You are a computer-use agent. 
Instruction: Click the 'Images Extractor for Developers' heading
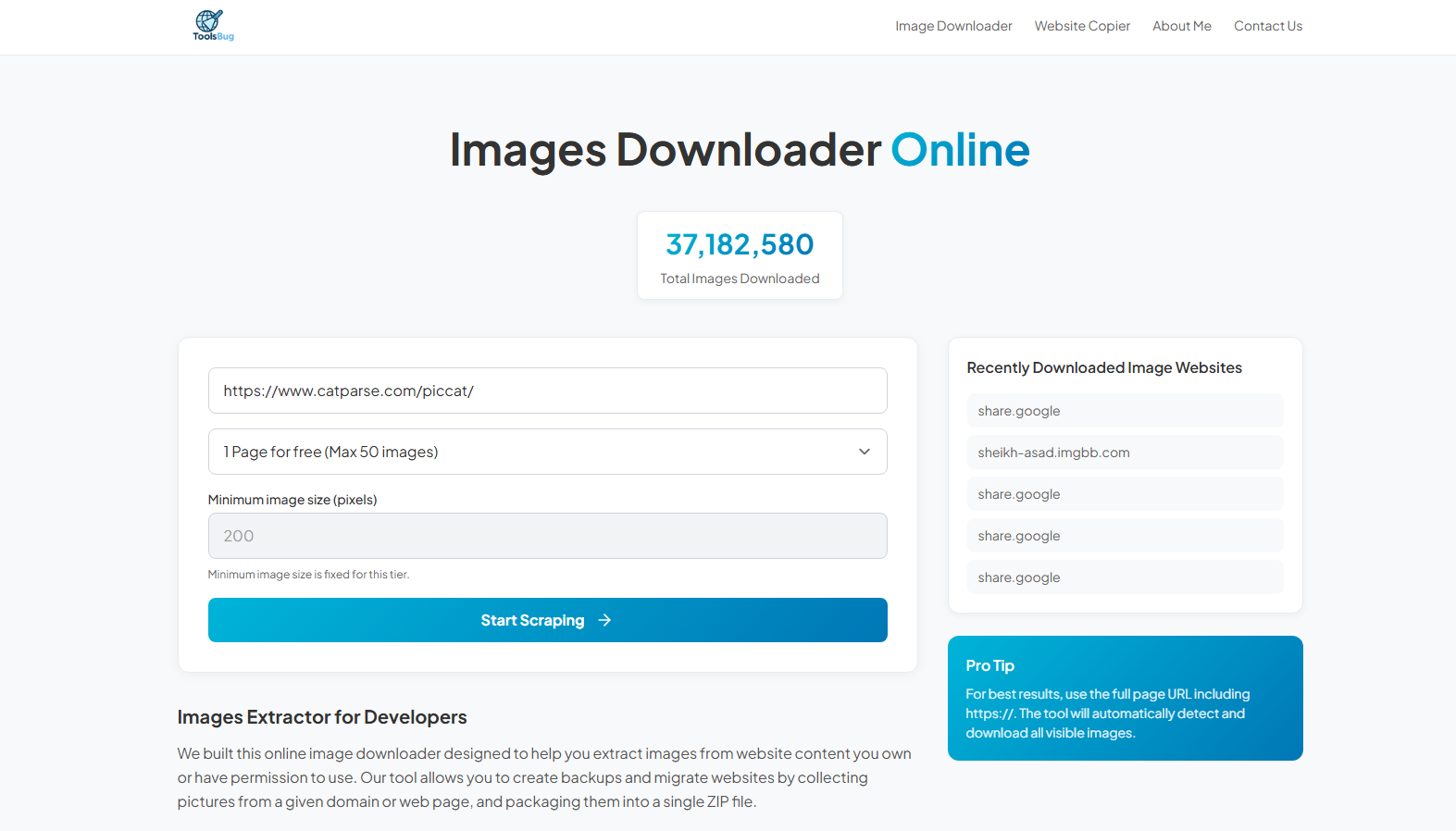click(322, 717)
